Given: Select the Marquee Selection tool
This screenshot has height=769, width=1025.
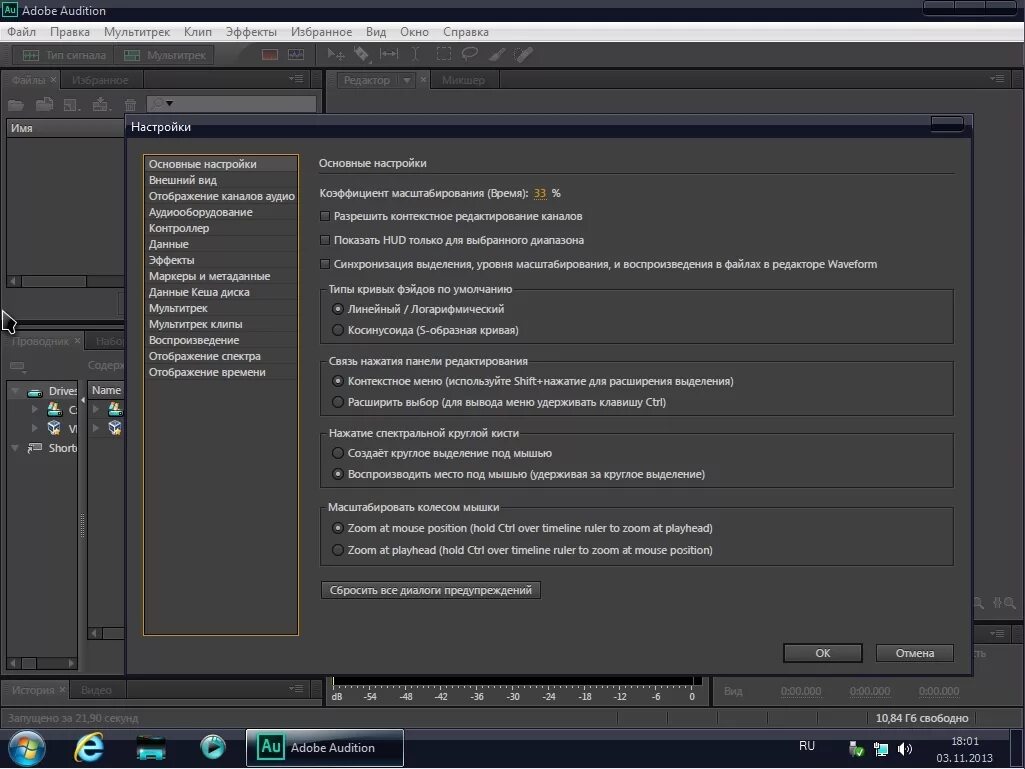Looking at the screenshot, I should [444, 54].
